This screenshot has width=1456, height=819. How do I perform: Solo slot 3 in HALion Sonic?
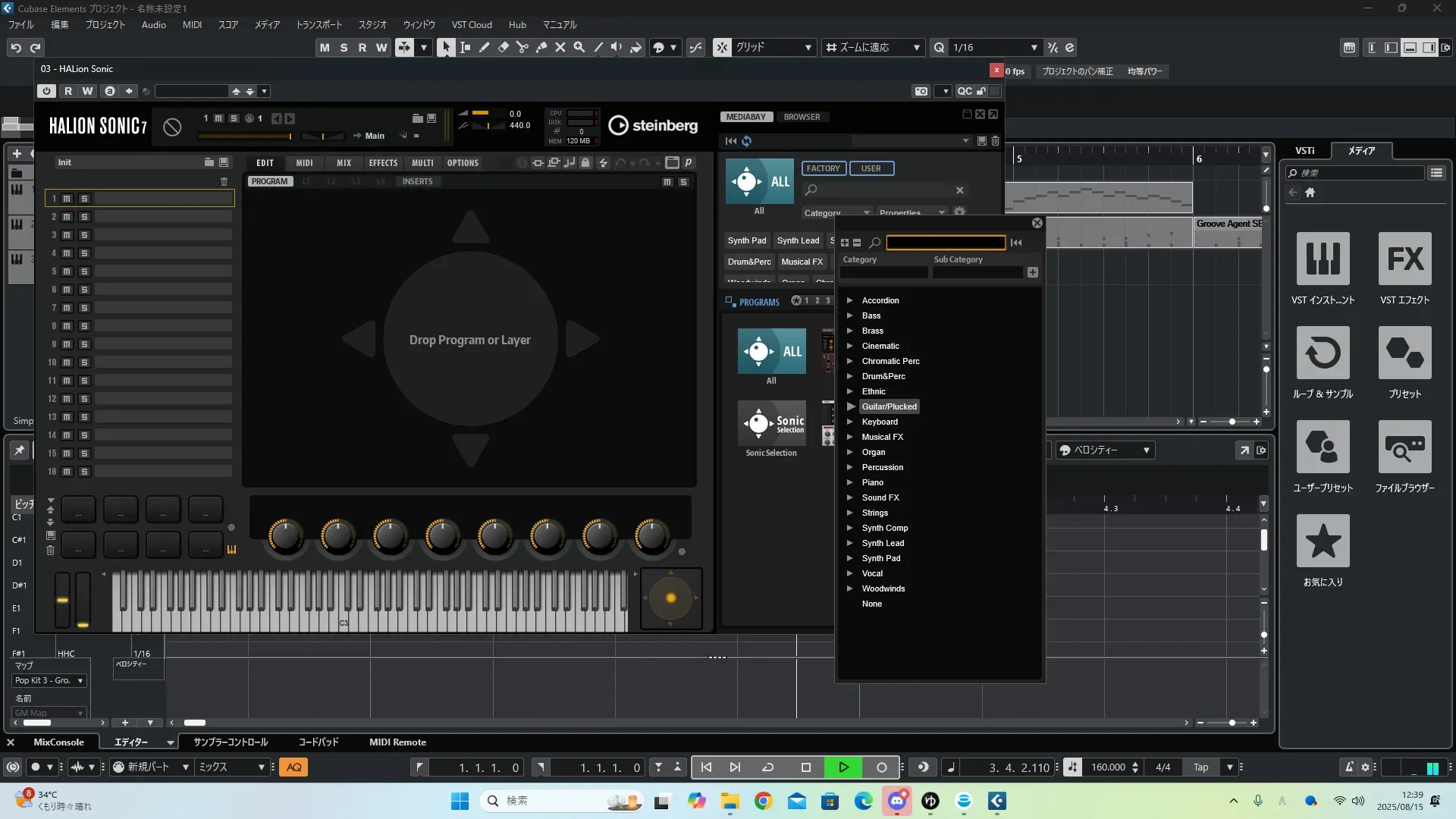(x=84, y=235)
